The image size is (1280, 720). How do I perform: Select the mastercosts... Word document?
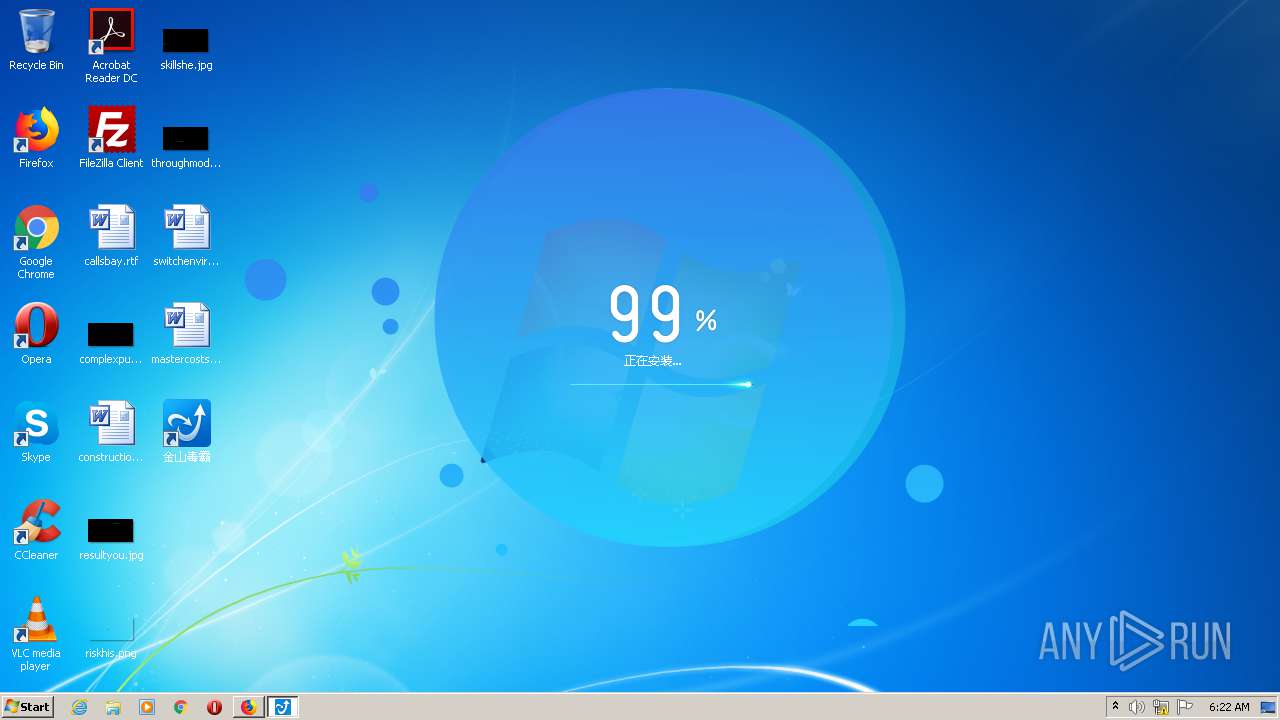coord(186,334)
